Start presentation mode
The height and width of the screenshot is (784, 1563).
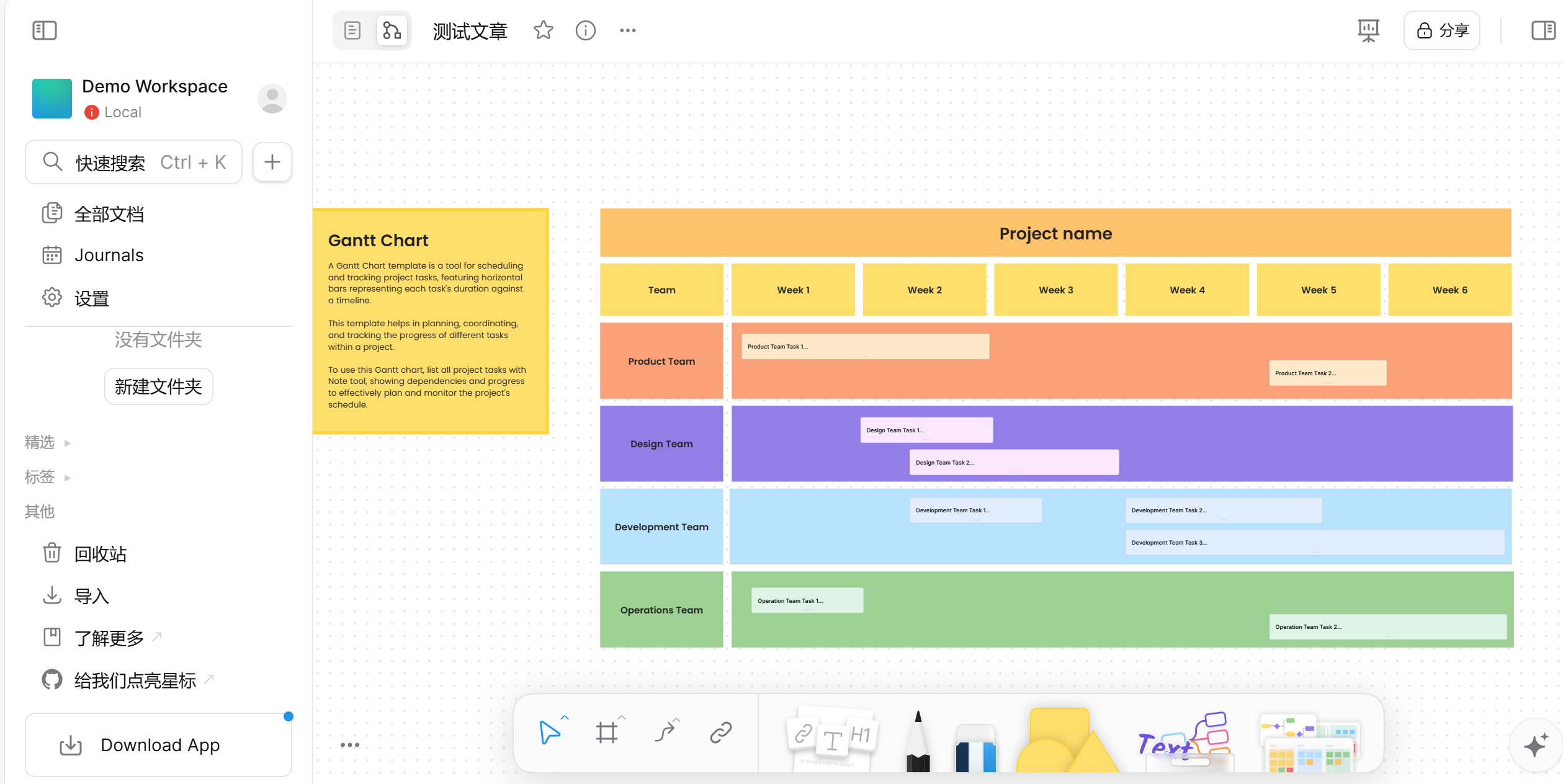[x=1368, y=30]
